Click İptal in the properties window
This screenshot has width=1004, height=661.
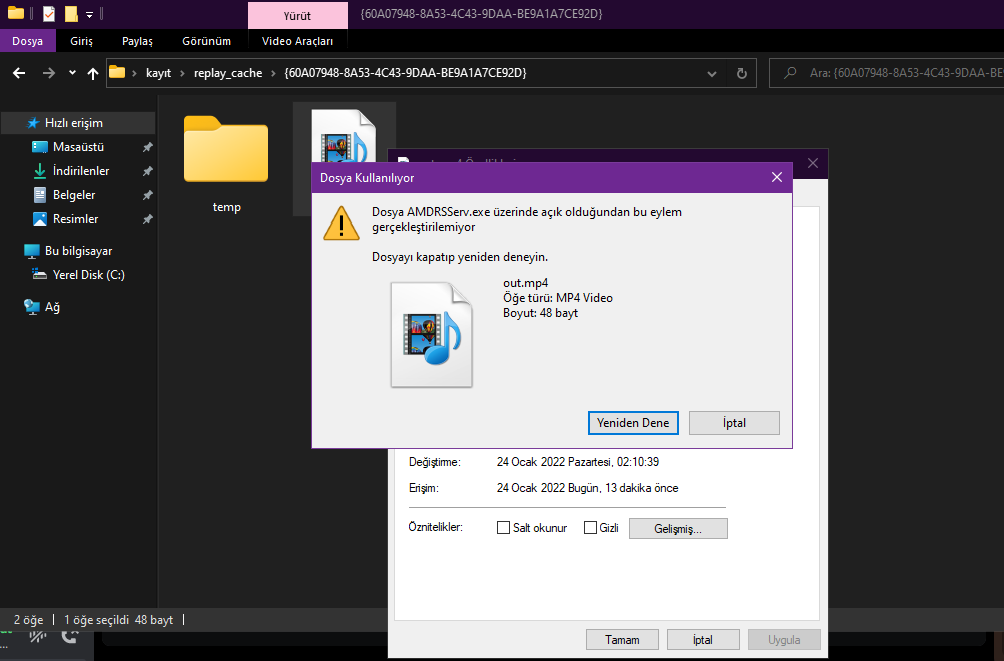703,639
